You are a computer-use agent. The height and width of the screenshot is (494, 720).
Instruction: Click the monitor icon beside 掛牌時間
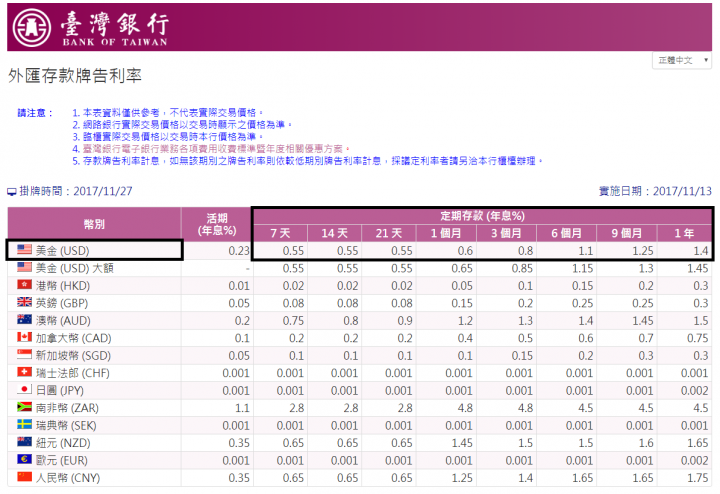pos(12,190)
